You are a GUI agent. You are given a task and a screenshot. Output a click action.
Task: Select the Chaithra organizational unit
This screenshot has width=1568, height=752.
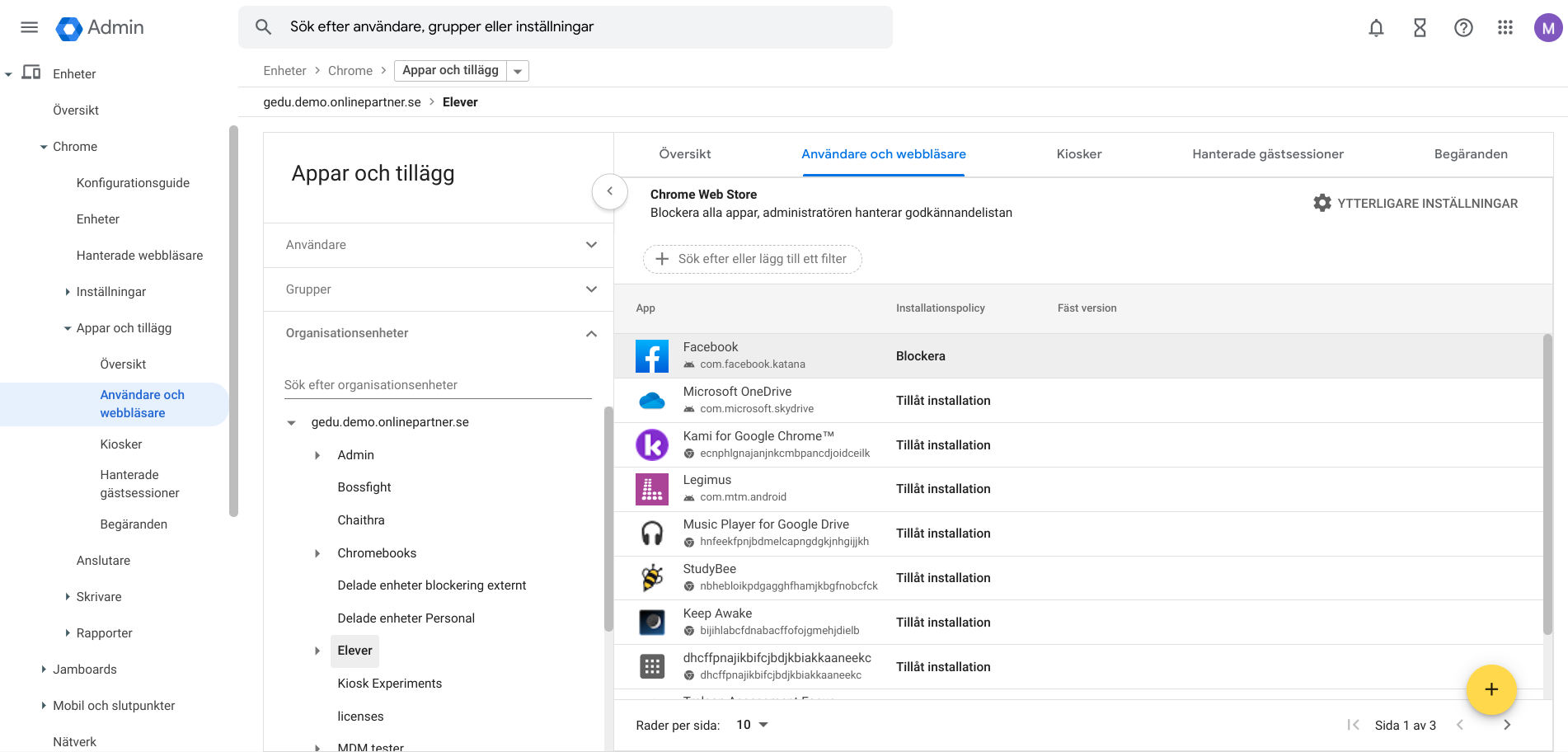361,520
